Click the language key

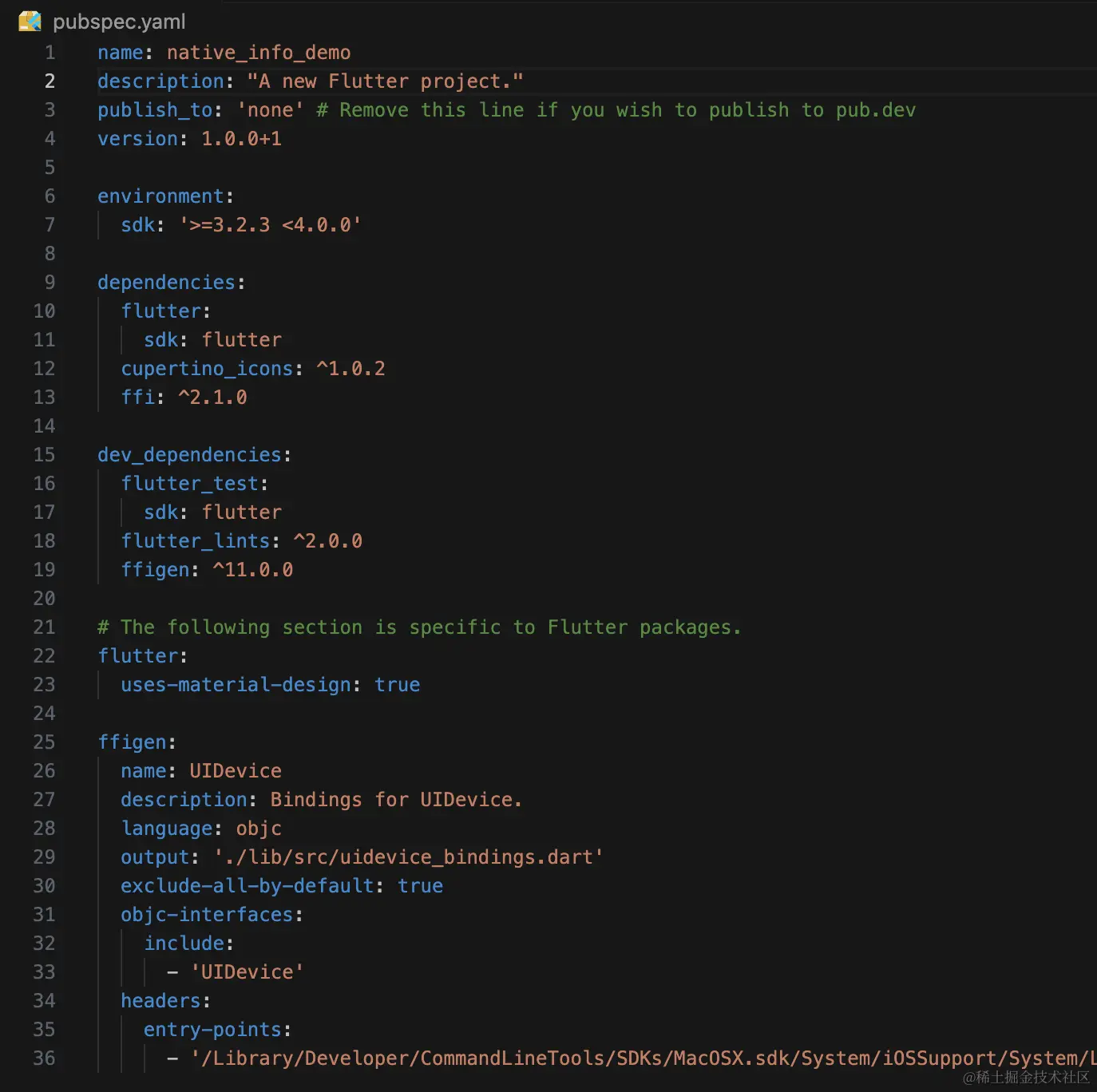(x=166, y=829)
